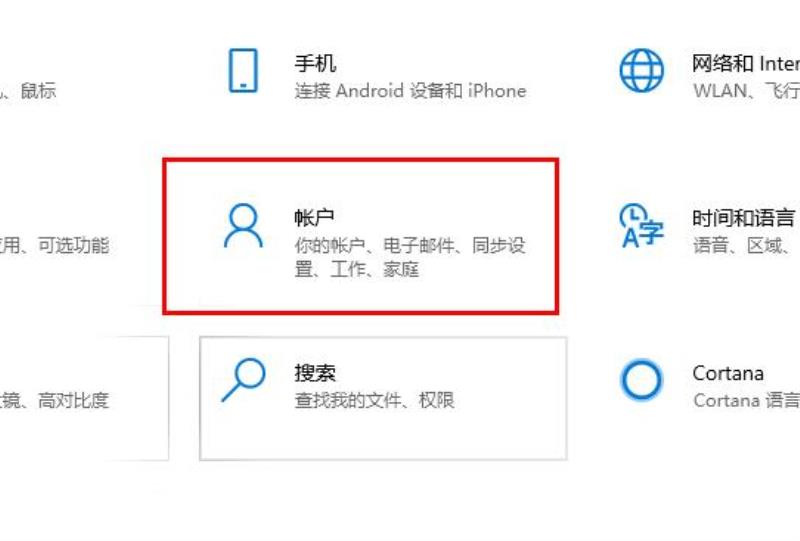Screen dimensions: 800x541
Task: Click the Cortana 语言 description text
Action: tap(746, 400)
